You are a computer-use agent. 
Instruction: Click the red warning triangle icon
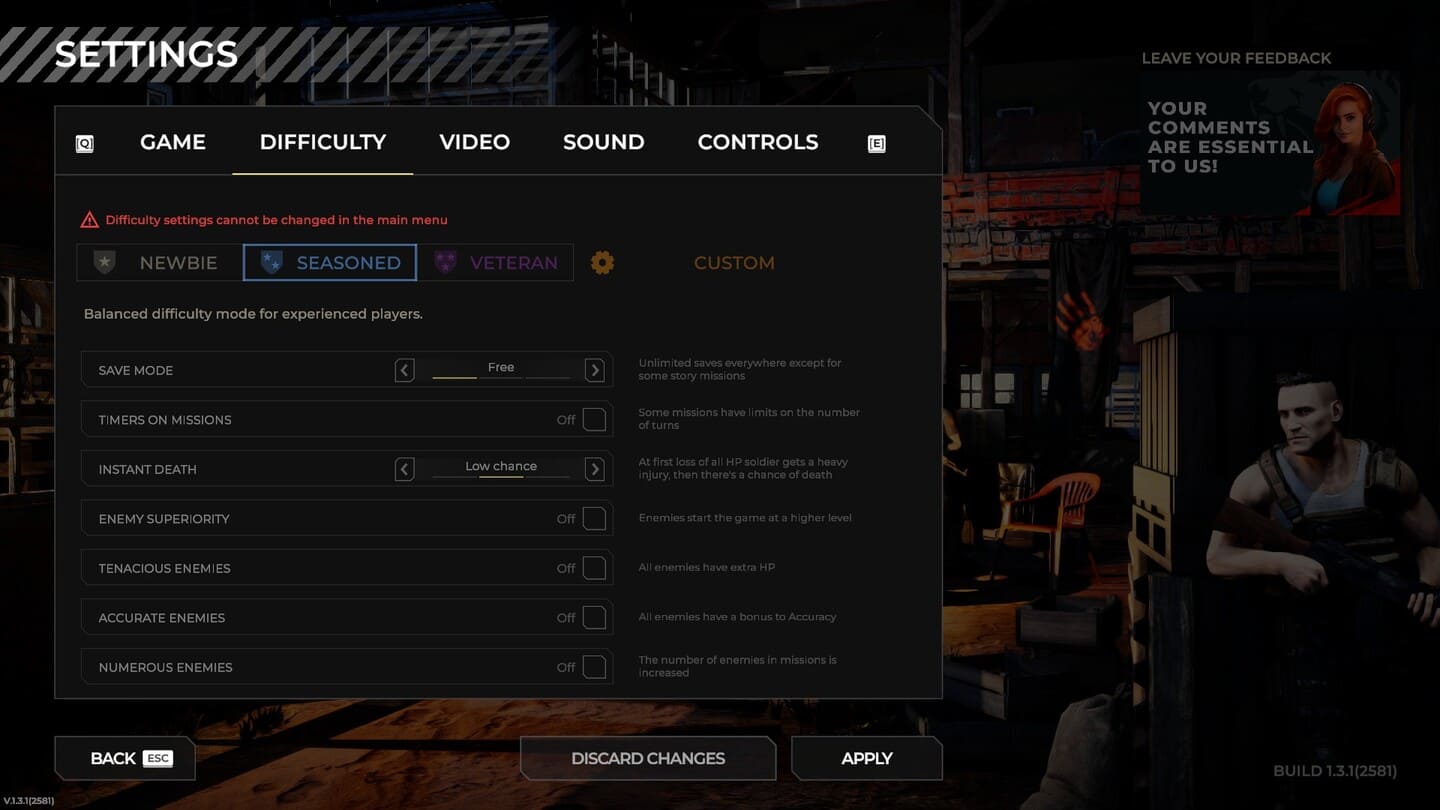90,220
